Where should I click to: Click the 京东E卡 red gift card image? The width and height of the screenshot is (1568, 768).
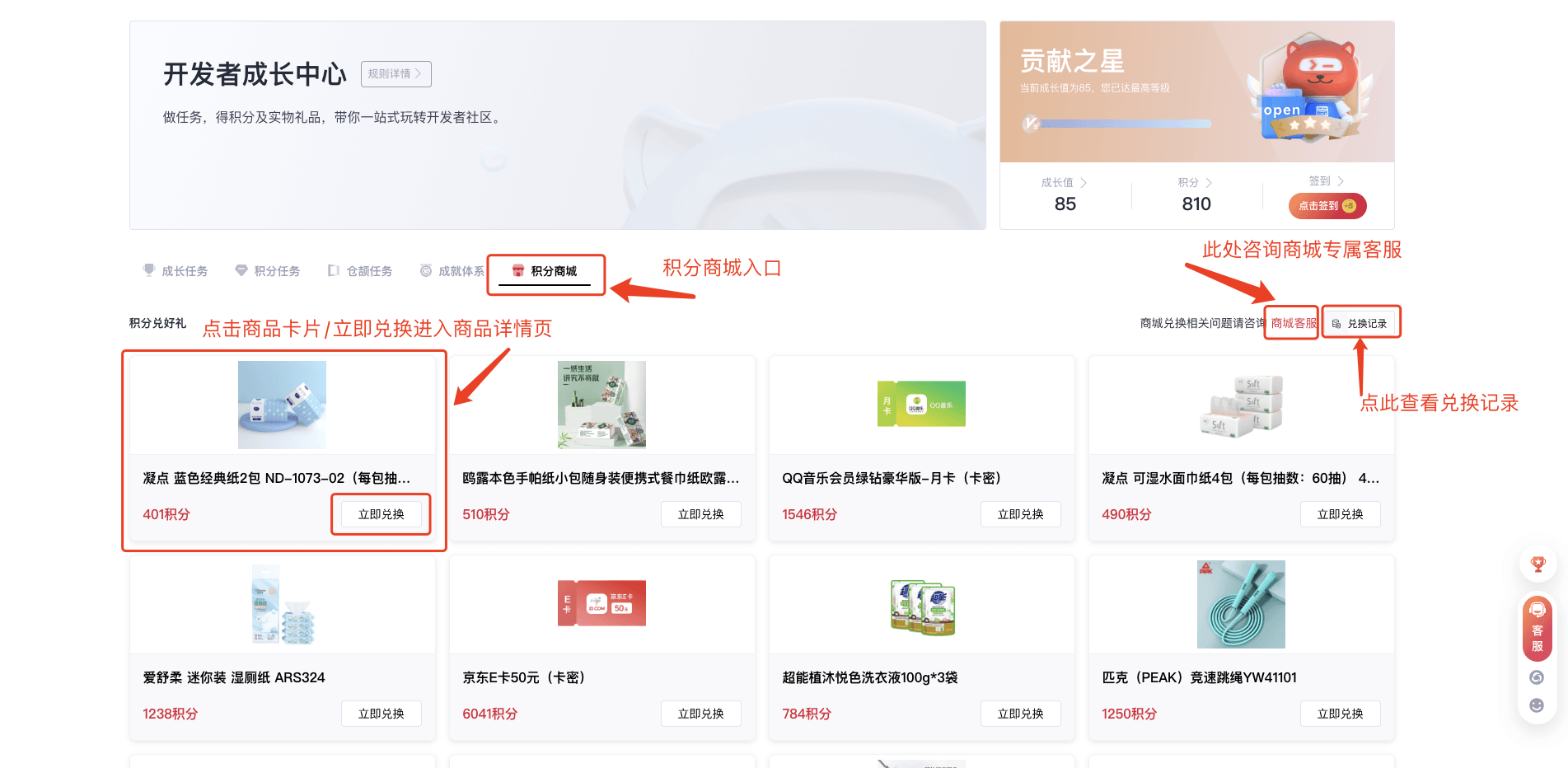click(x=601, y=603)
